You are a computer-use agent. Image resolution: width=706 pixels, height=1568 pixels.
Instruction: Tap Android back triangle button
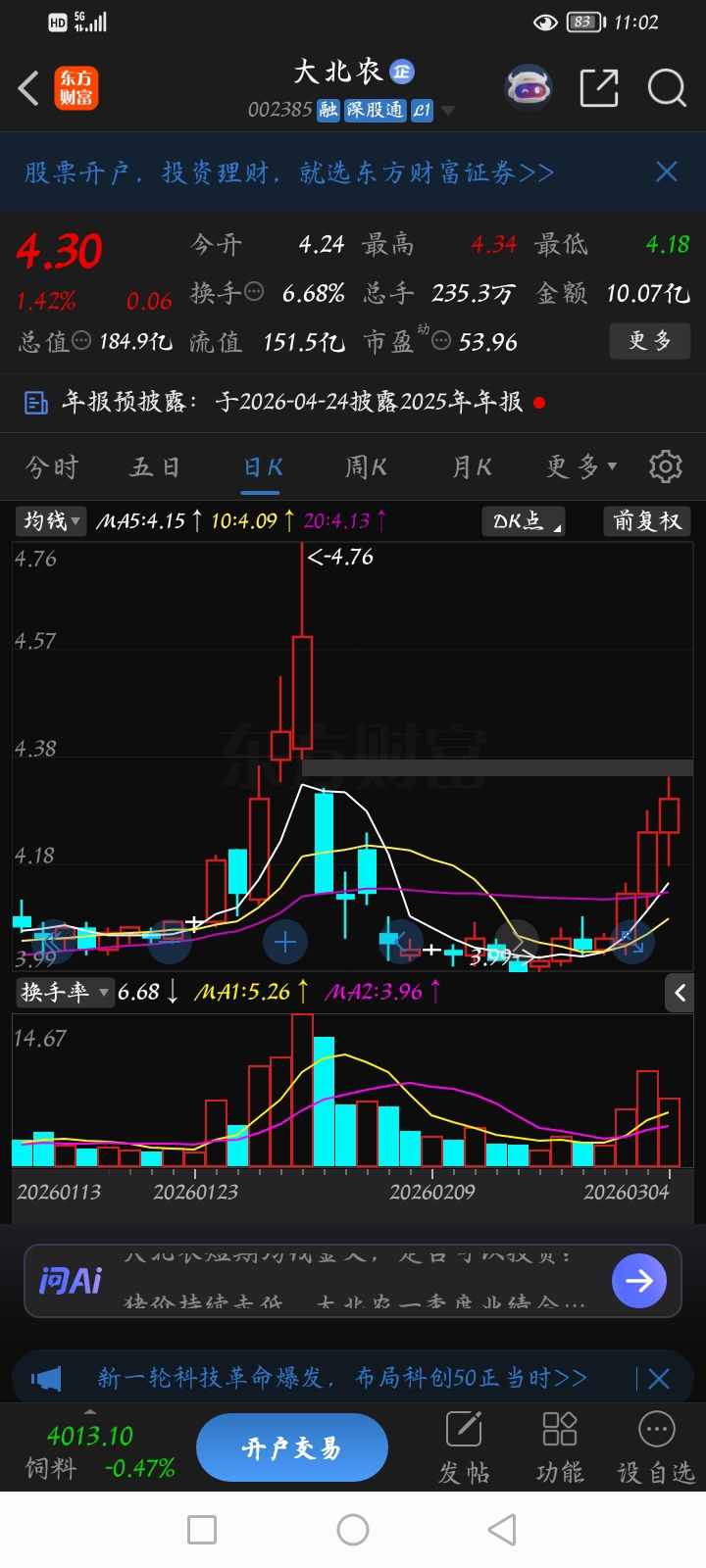point(502,1530)
